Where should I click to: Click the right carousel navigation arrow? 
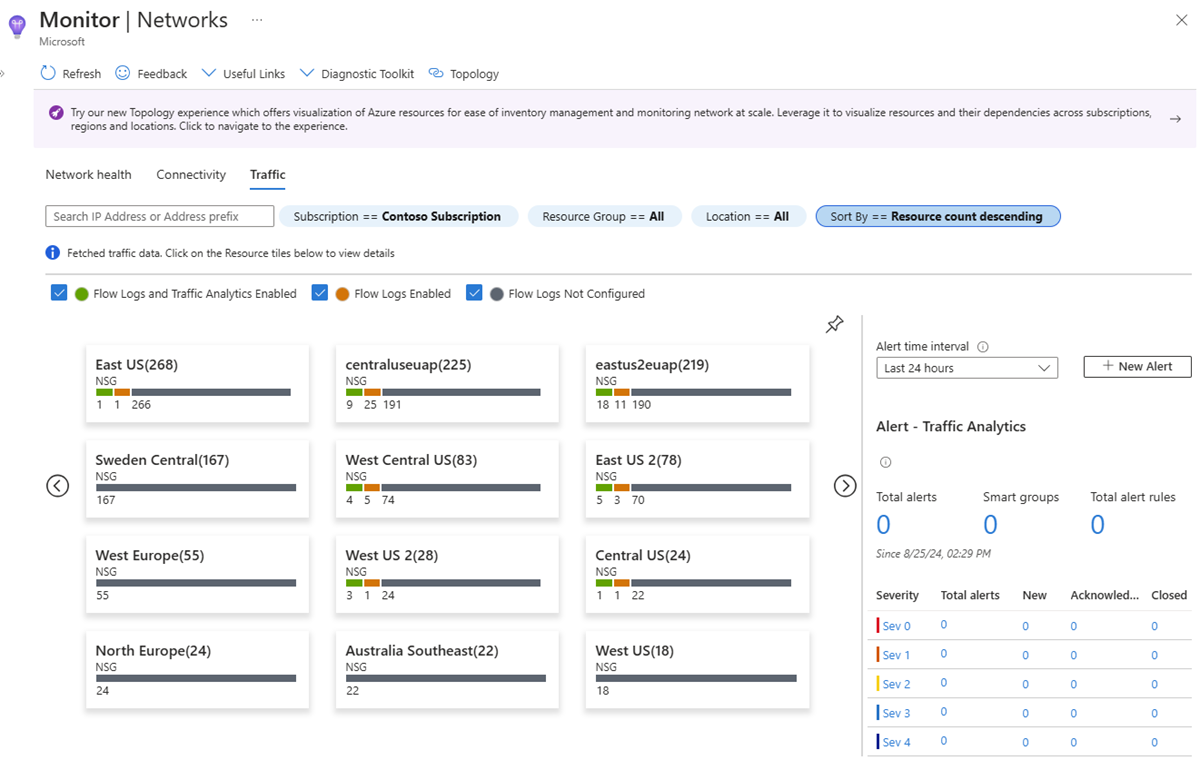click(845, 485)
